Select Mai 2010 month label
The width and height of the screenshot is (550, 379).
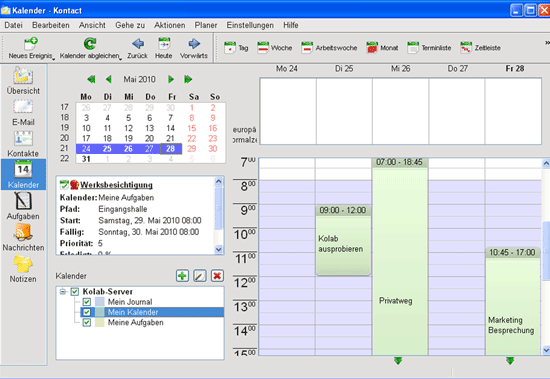[139, 79]
